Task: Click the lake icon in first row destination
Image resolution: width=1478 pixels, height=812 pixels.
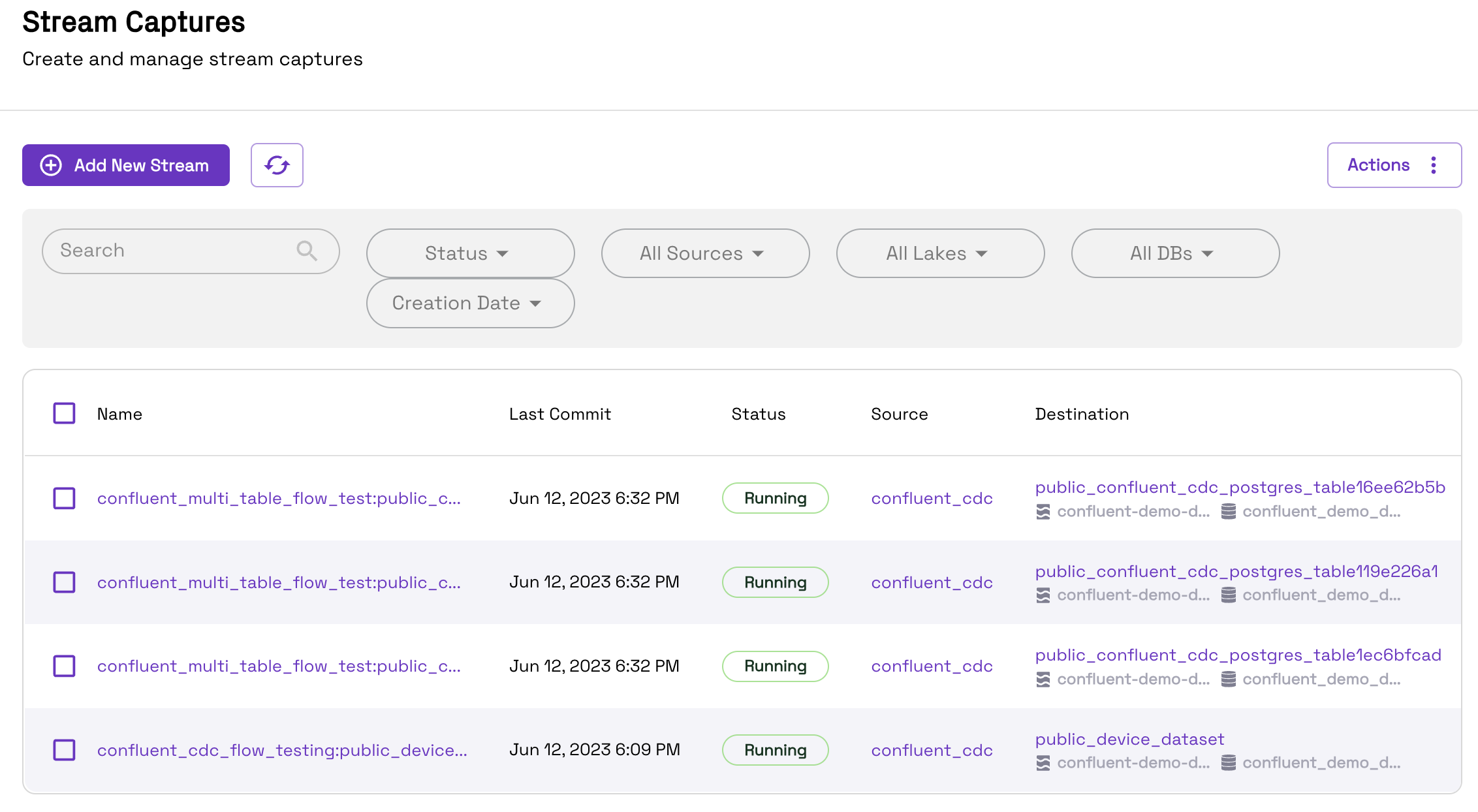Action: click(x=1043, y=512)
